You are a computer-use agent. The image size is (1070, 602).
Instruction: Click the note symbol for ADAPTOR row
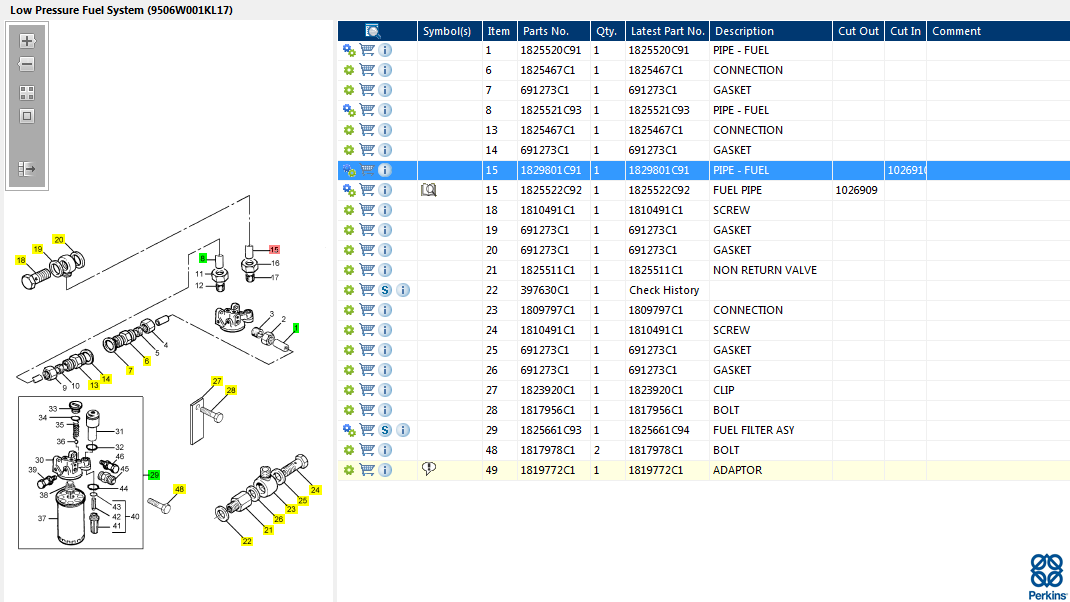click(429, 469)
